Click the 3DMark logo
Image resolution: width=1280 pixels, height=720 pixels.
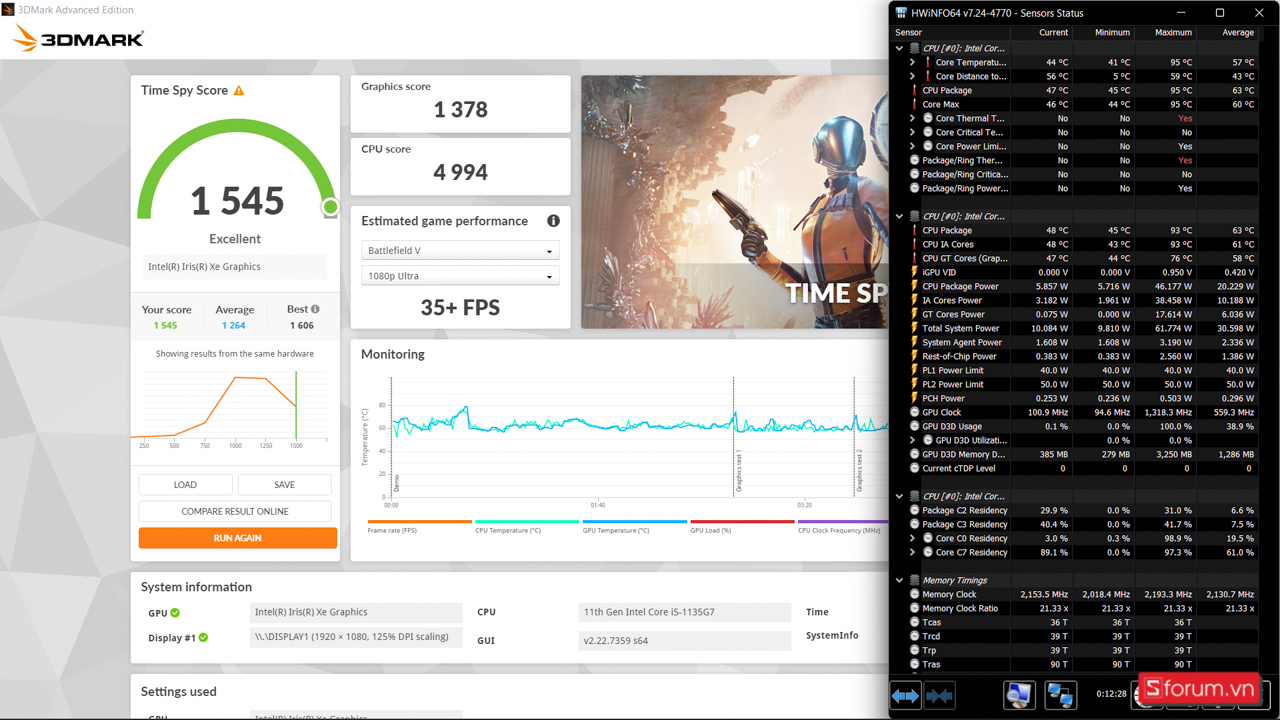pyautogui.click(x=78, y=39)
